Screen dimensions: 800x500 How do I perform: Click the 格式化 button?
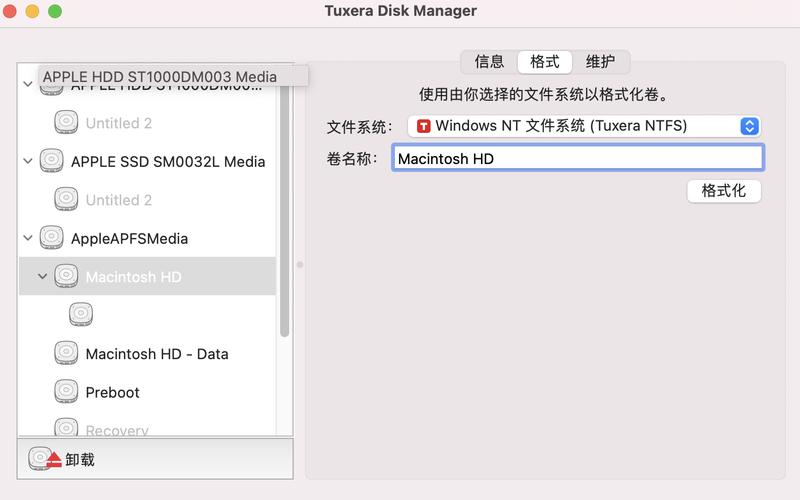coord(723,191)
